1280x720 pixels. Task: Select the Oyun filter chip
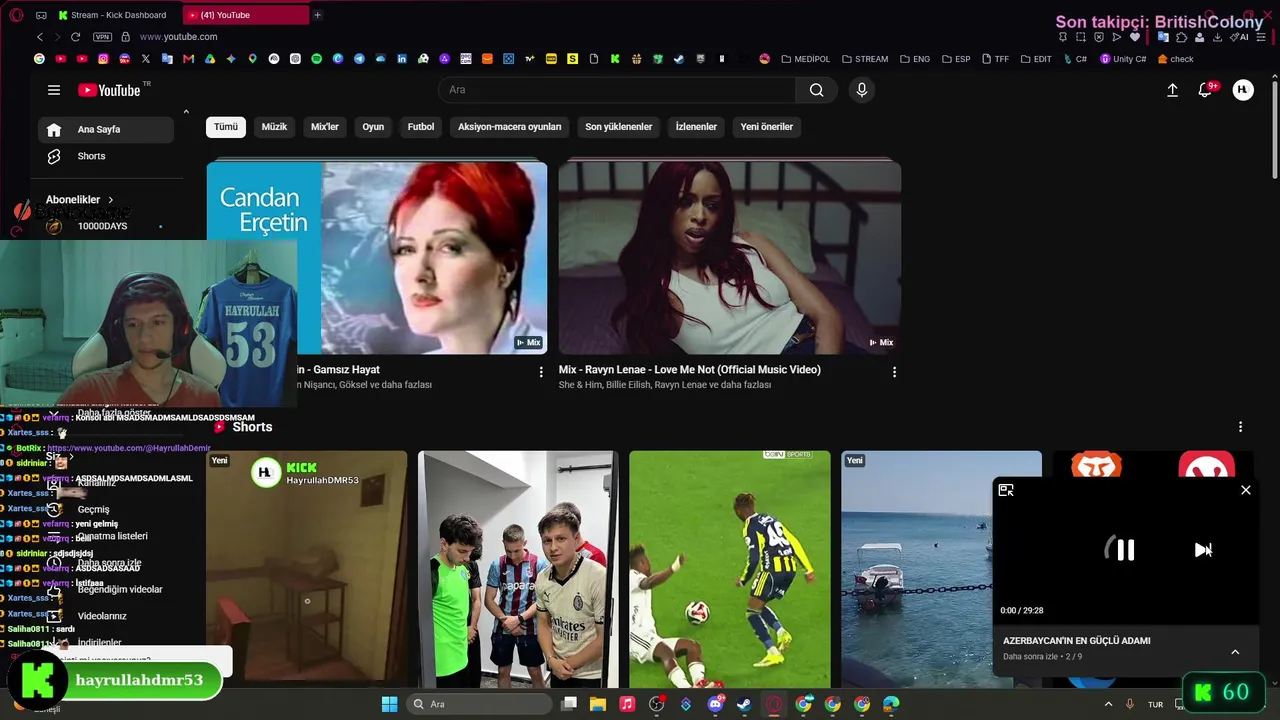pyautogui.click(x=373, y=127)
